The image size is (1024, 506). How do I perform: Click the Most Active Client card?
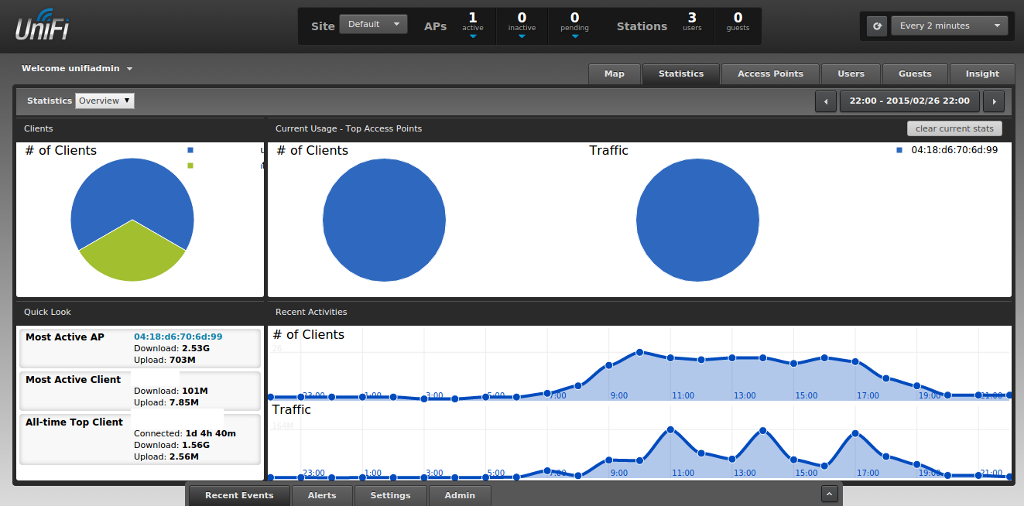pos(140,390)
